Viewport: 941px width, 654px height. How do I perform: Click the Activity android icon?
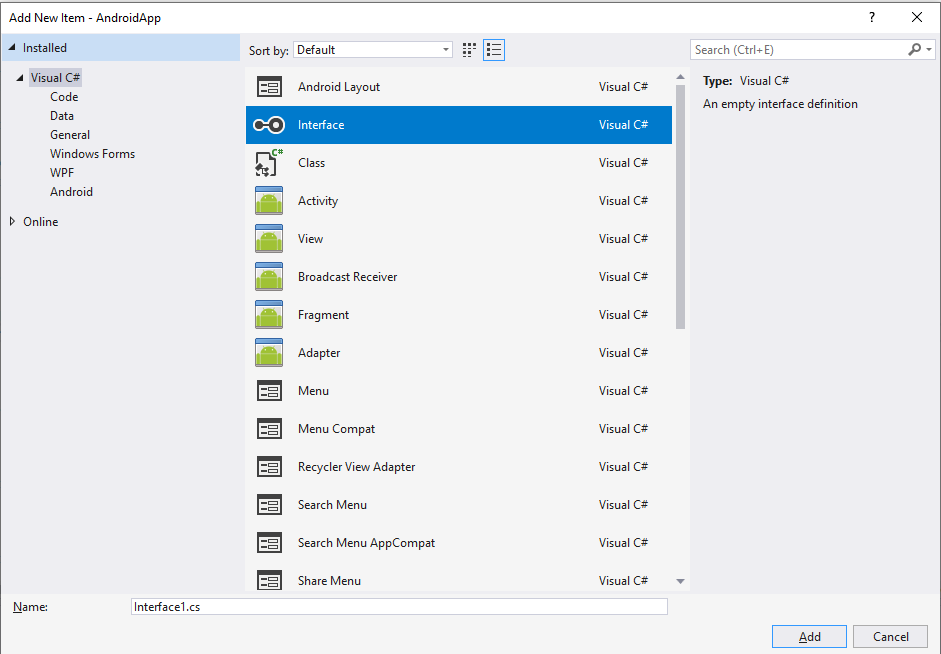coord(269,200)
